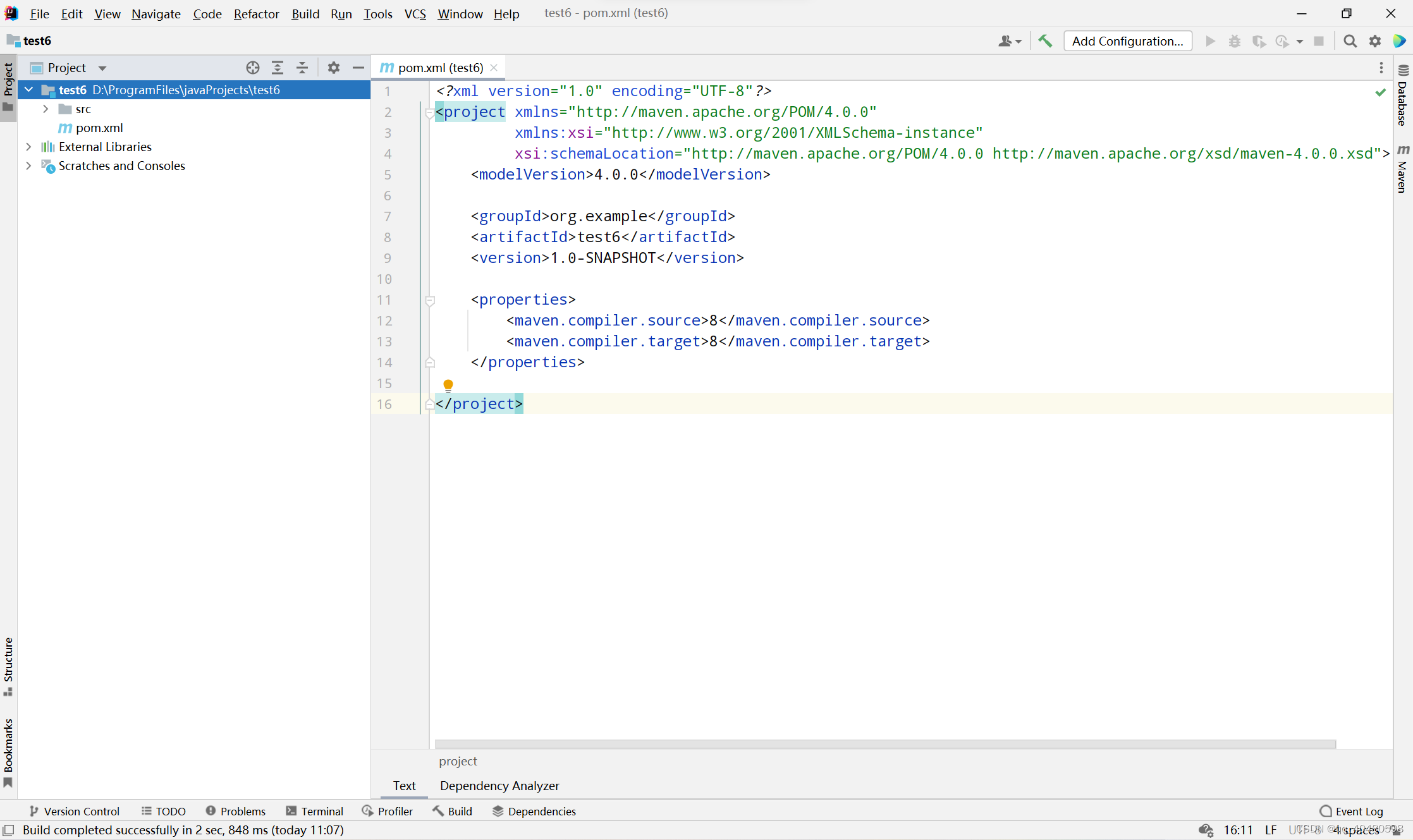Open the Window menu
Viewport: 1413px width, 840px height.
pos(460,13)
